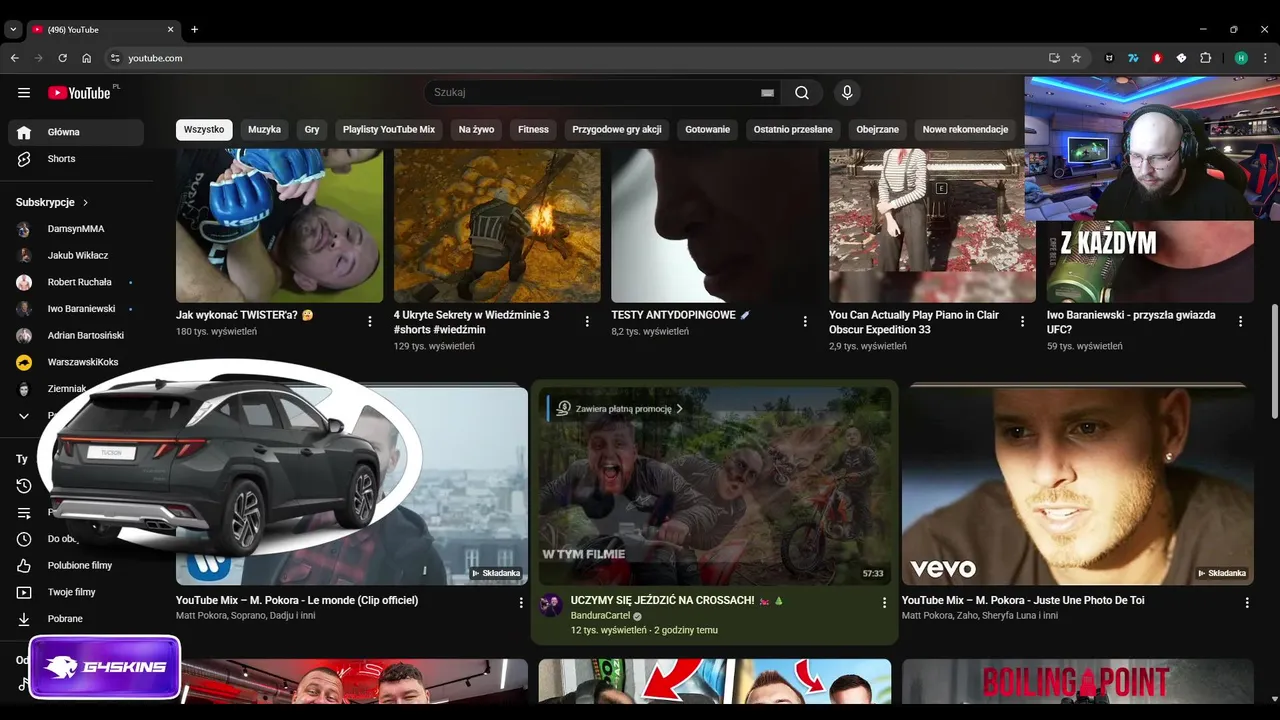Open the YouTube hamburger guide menu
1280x720 pixels.
tap(24, 93)
